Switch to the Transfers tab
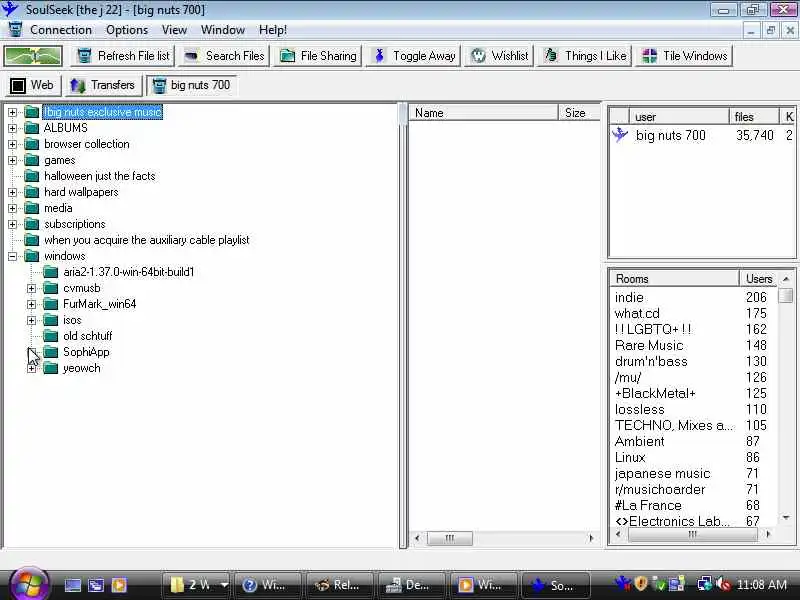 [x=103, y=85]
